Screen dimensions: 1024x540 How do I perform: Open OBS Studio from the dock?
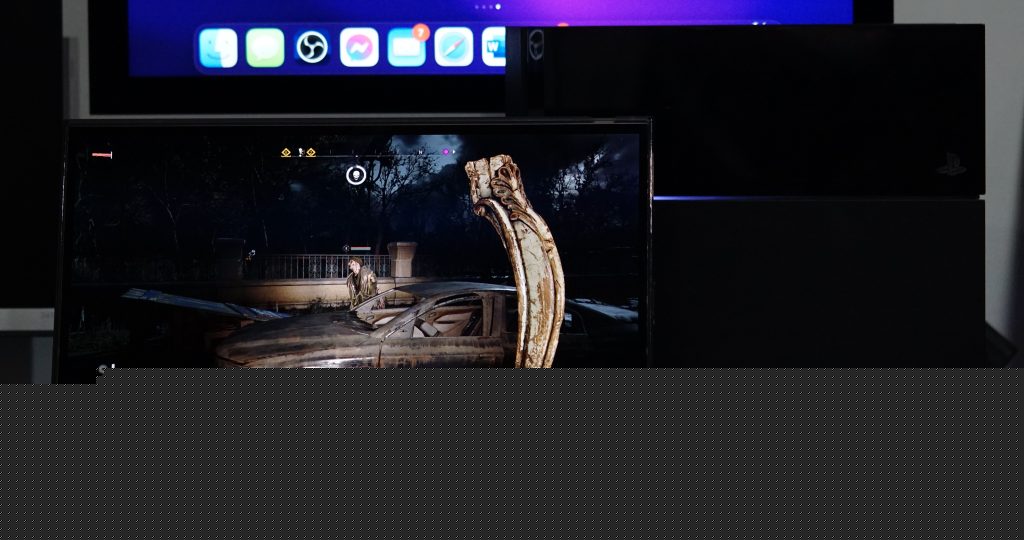(x=312, y=47)
